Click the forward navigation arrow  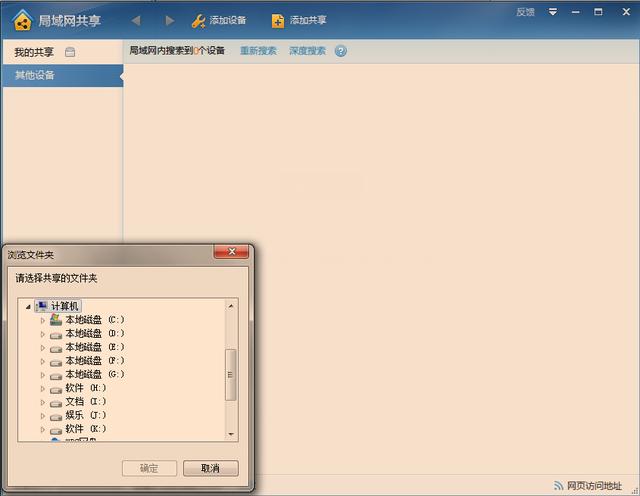point(169,20)
